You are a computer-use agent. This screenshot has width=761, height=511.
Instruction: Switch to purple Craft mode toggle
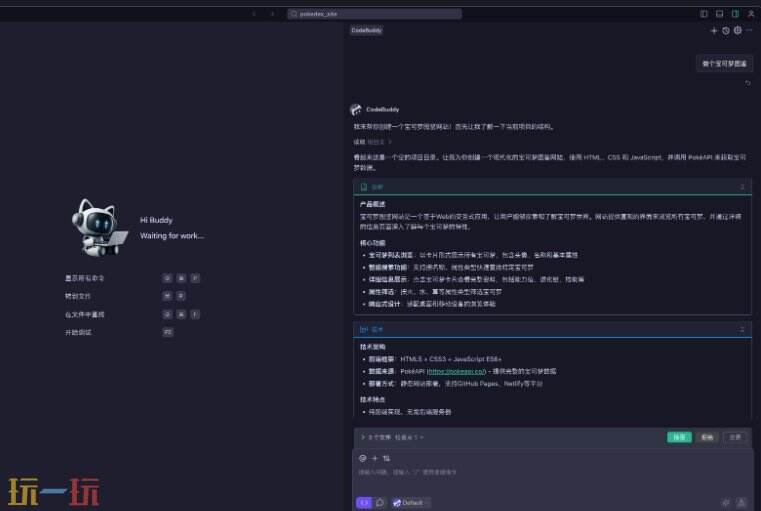(364, 503)
